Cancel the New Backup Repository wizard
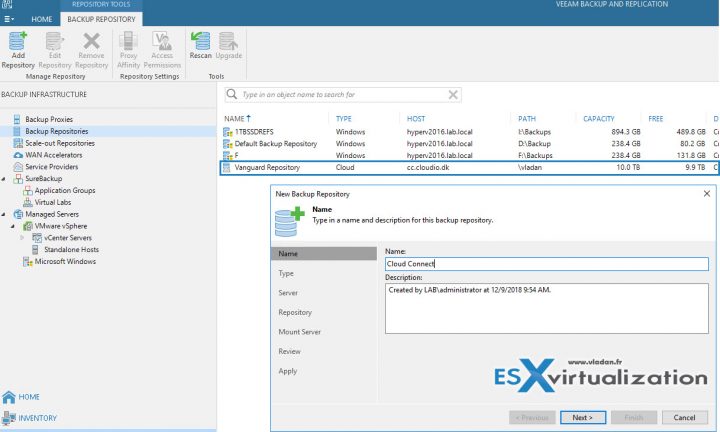The width and height of the screenshot is (720, 432). tap(684, 418)
